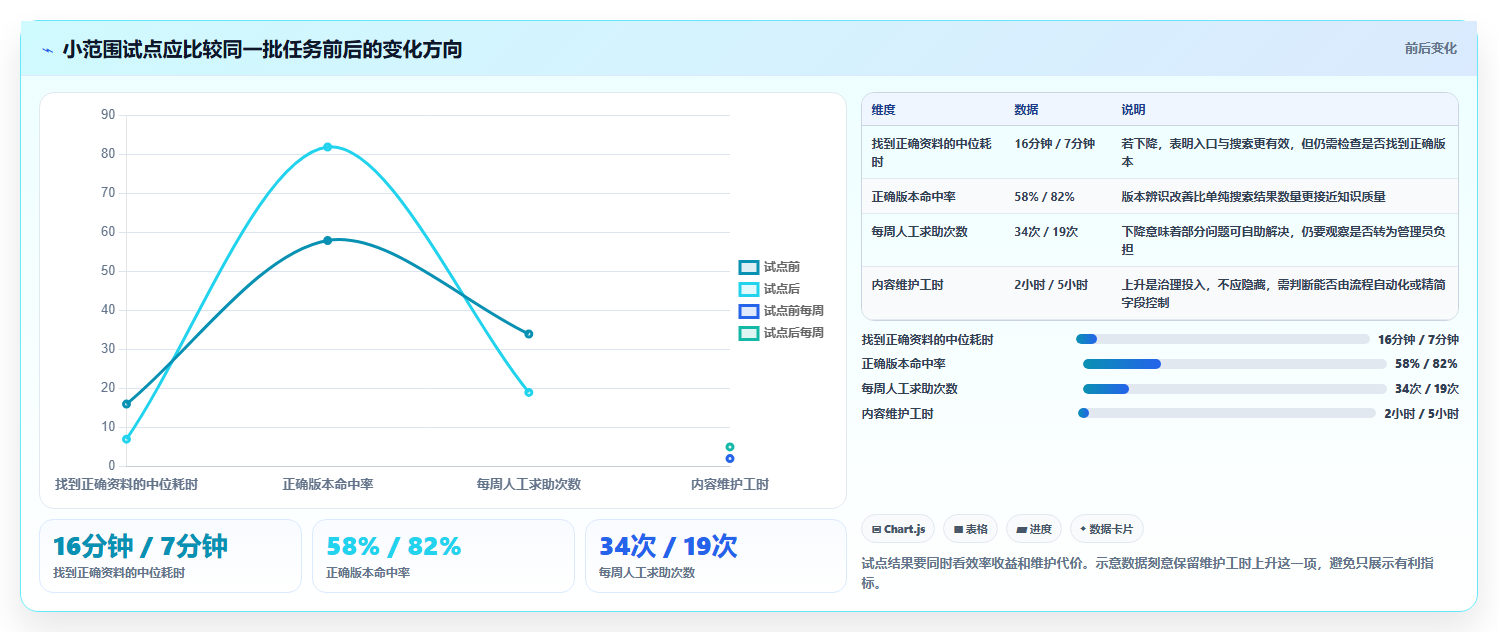Click the 试点后 data point at 82
The height and width of the screenshot is (632, 1498).
(327, 147)
